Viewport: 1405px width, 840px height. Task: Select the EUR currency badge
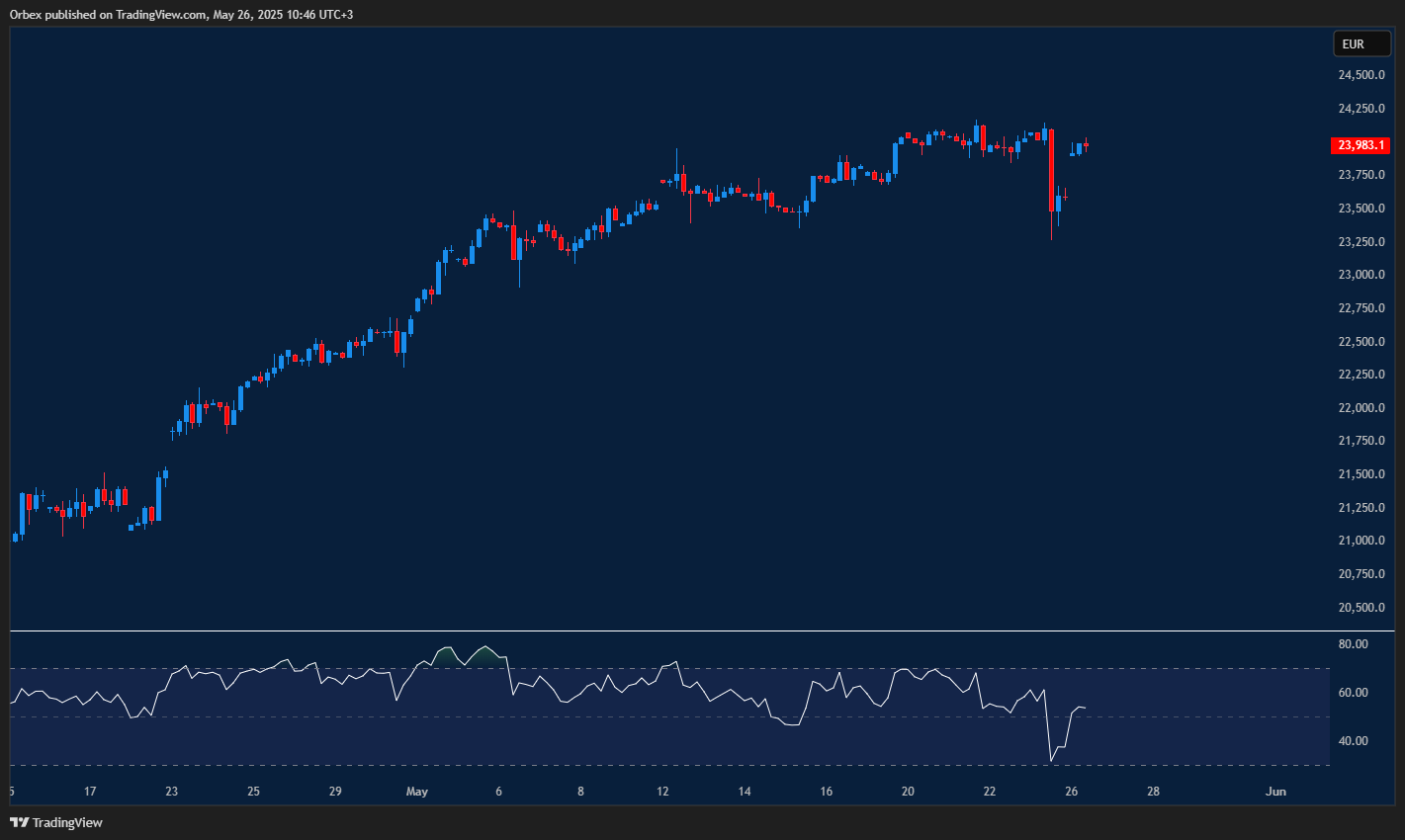(x=1361, y=43)
